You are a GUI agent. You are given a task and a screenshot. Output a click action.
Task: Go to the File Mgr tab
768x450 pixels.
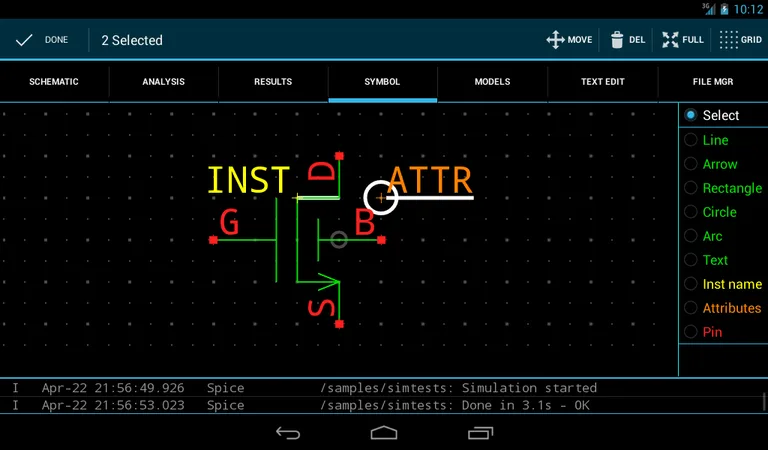tap(715, 82)
